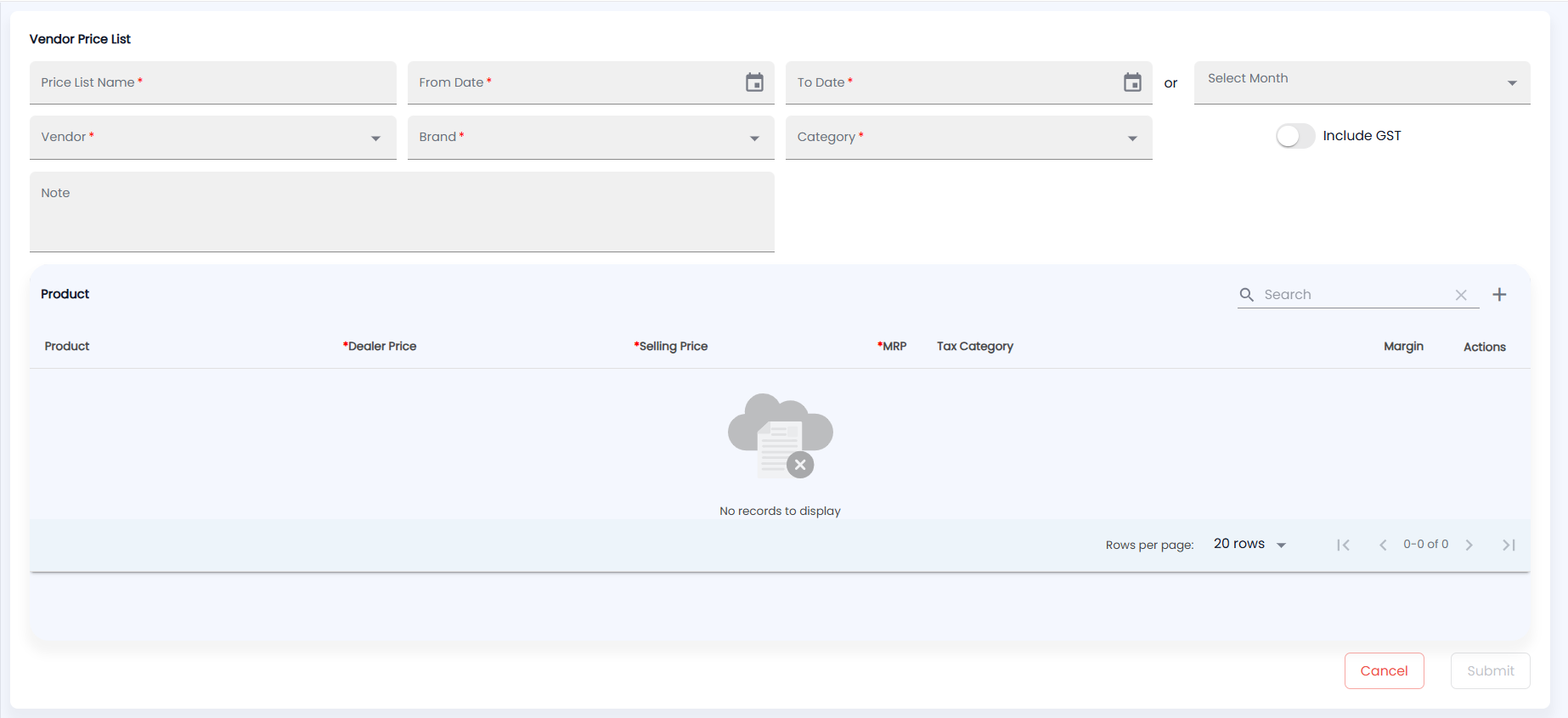
Task: Go to first page of product table
Action: pos(1343,545)
